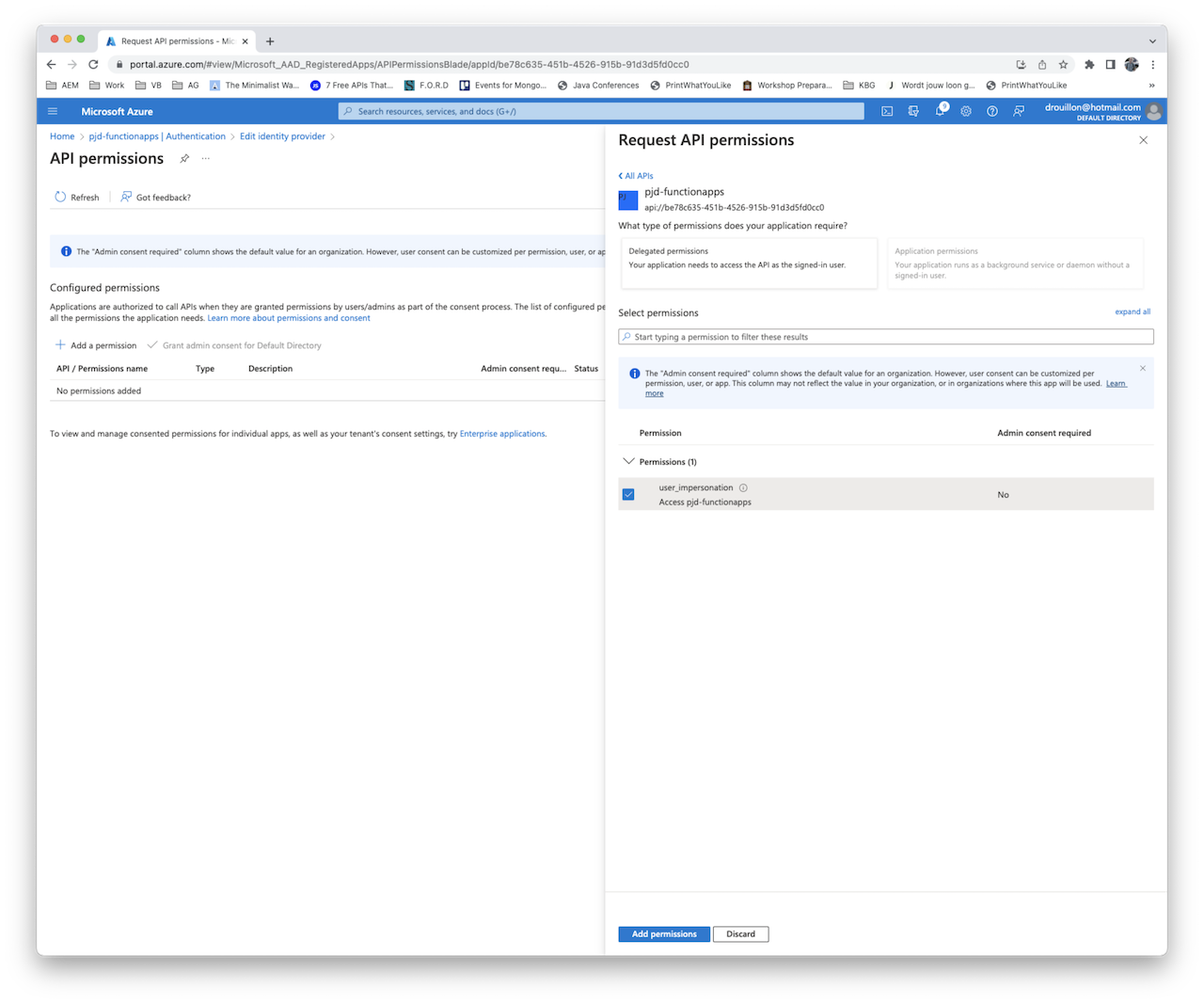Select the Application permissions card
1204x1004 pixels.
[1015, 263]
